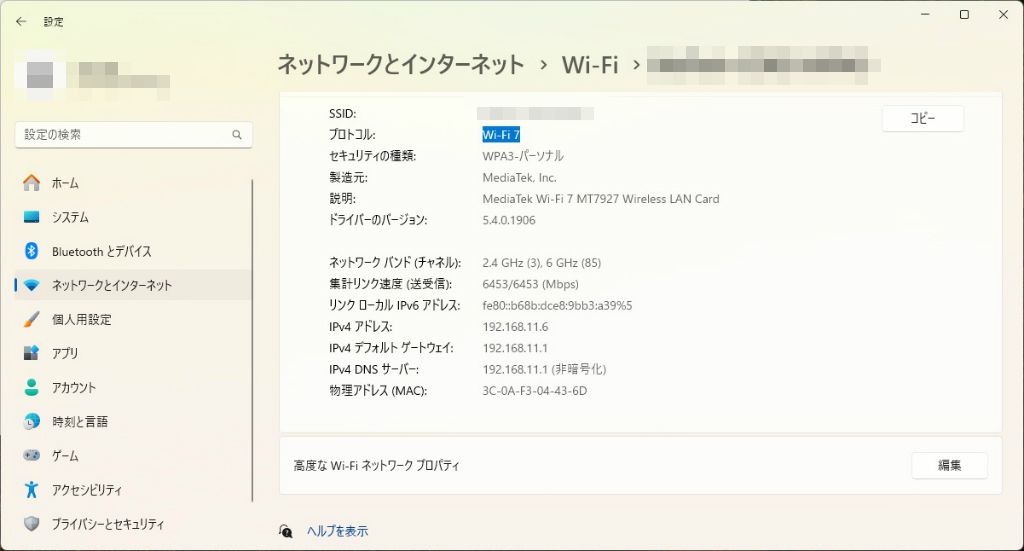
Task: Click MAC address 3C-0A-F3-04-43-6D
Action: (x=534, y=390)
